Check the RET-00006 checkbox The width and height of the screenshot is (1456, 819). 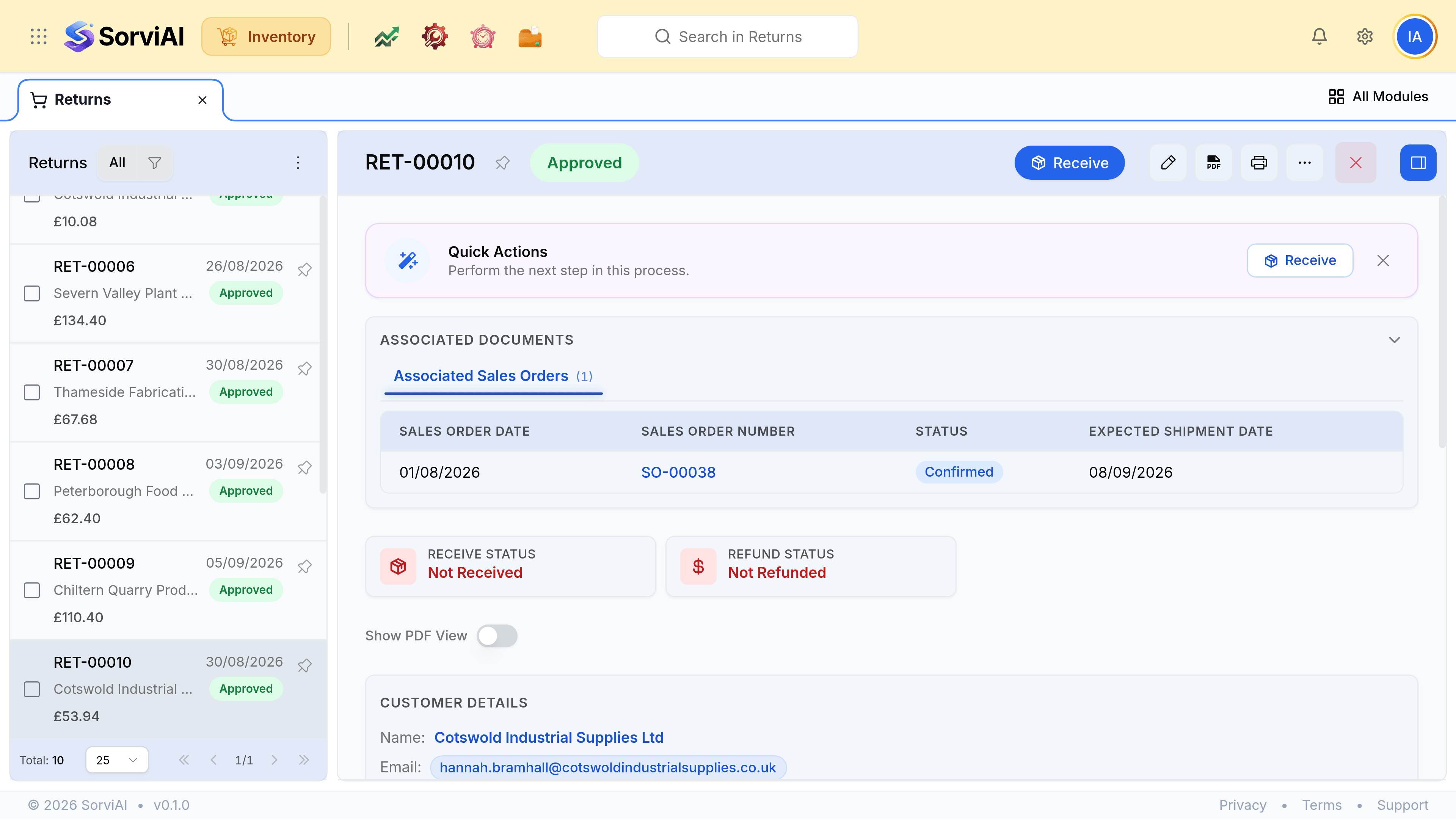click(31, 293)
